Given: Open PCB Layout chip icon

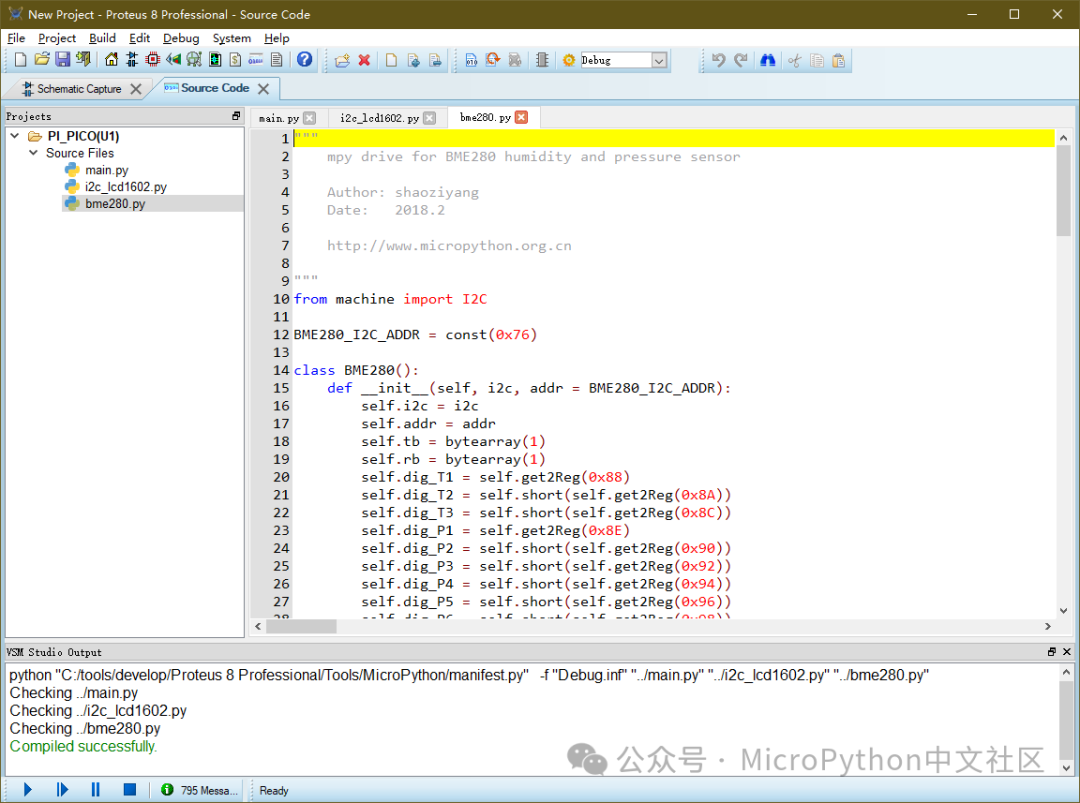Looking at the screenshot, I should (153, 60).
